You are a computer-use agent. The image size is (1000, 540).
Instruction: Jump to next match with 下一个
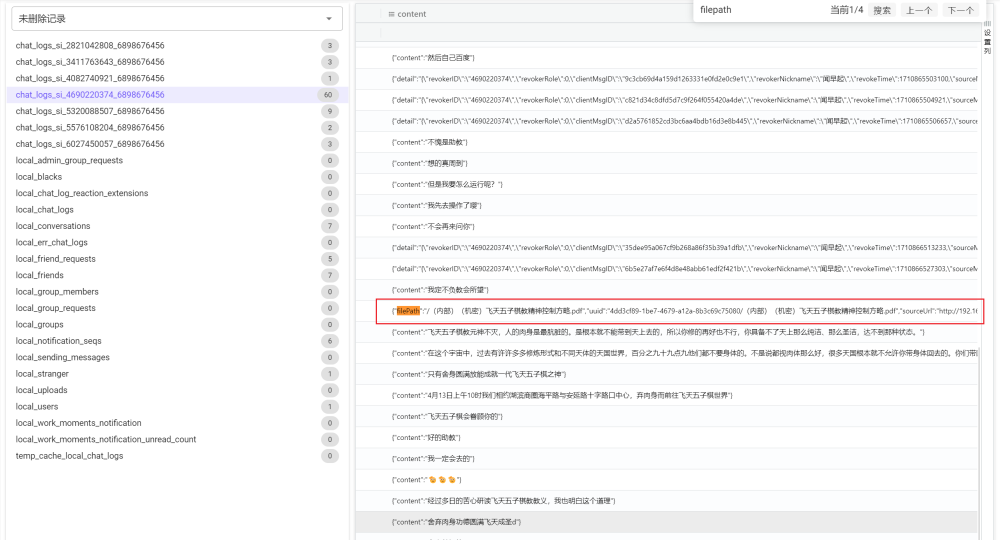[960, 10]
